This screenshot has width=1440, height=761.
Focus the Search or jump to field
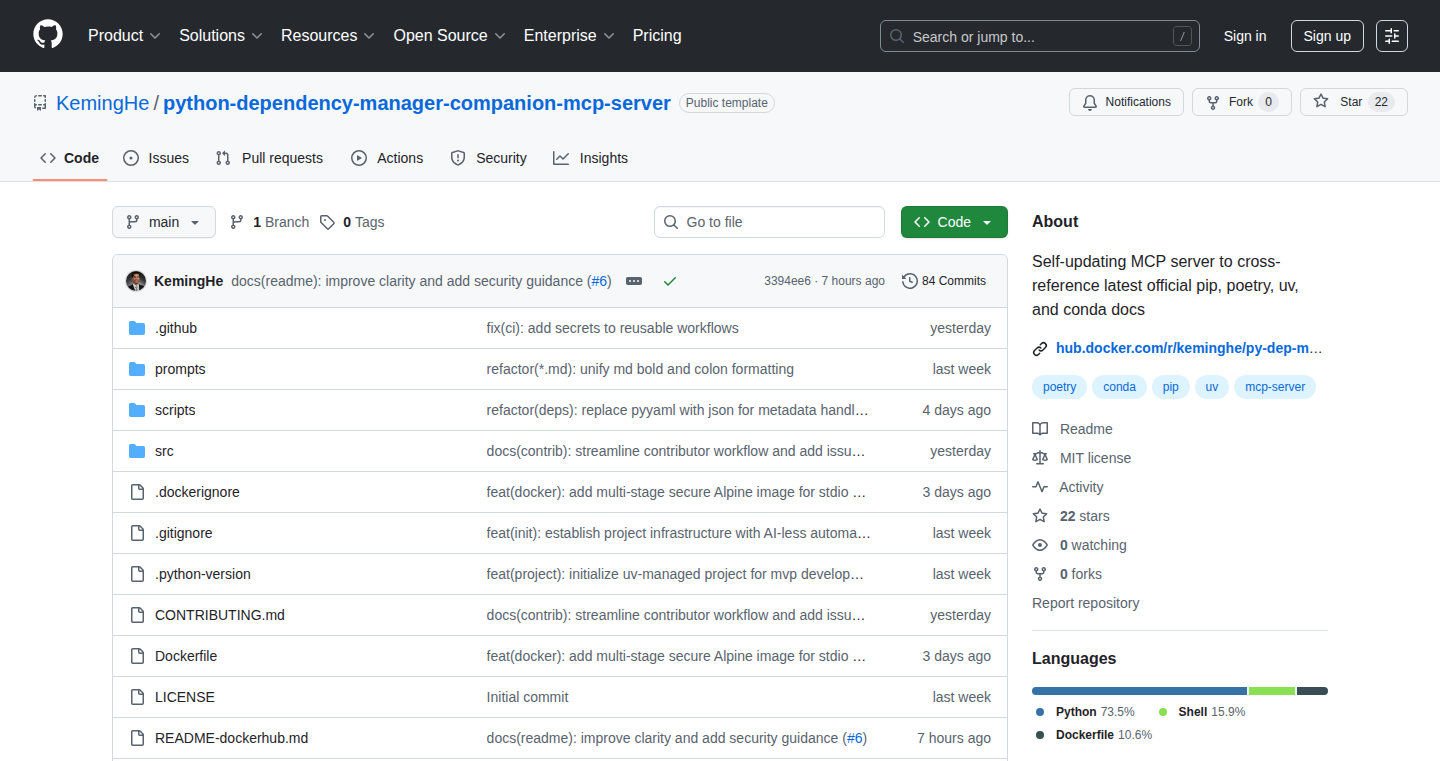coord(1040,36)
